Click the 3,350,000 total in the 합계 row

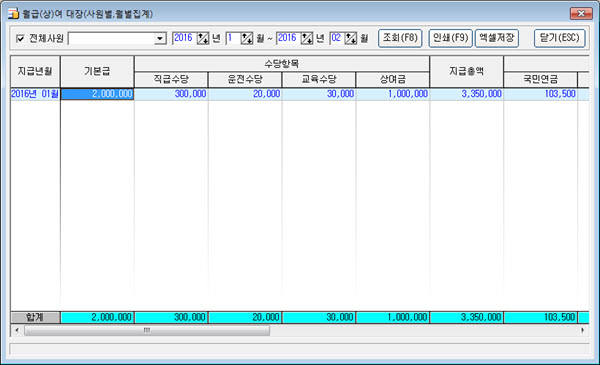pos(466,318)
